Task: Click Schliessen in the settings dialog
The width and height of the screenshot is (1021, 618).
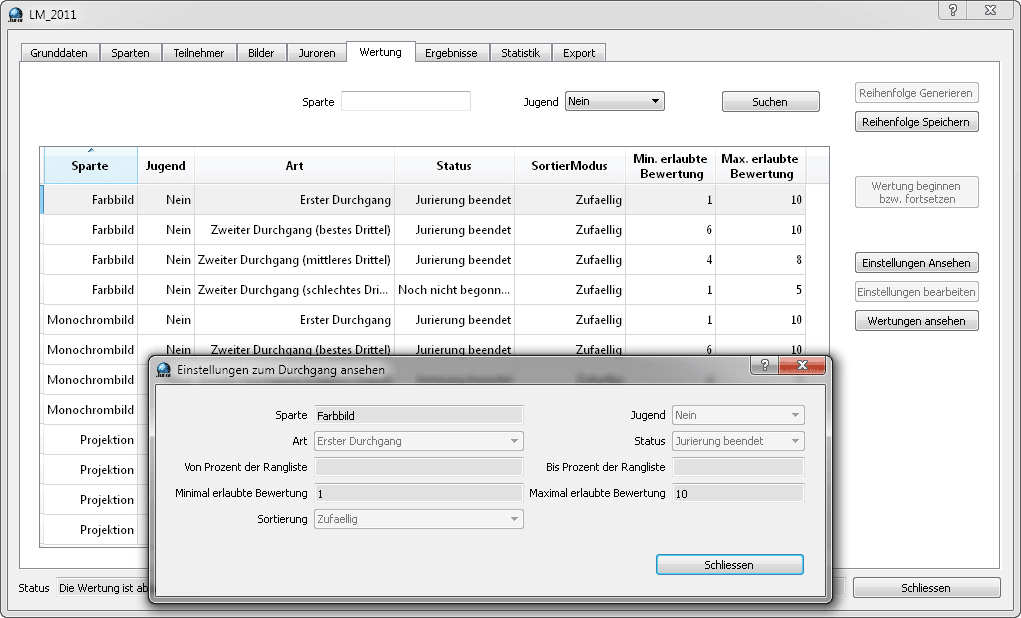Action: (x=729, y=565)
